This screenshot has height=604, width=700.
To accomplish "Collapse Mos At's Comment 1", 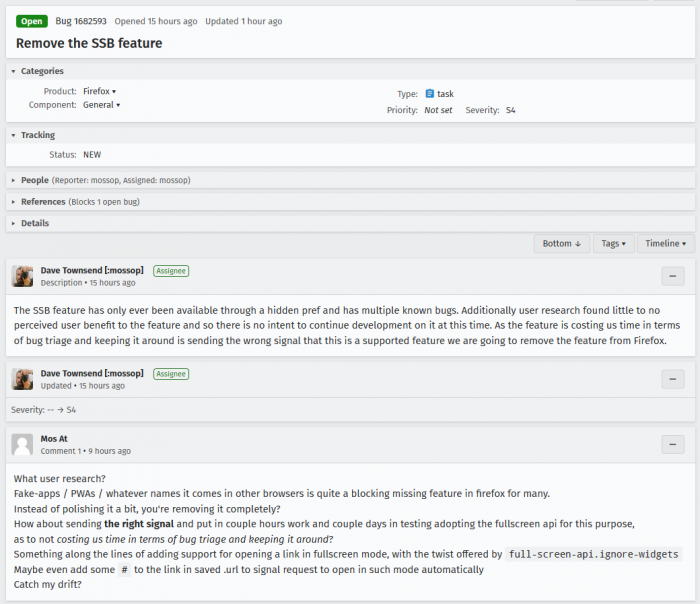I will point(673,445).
